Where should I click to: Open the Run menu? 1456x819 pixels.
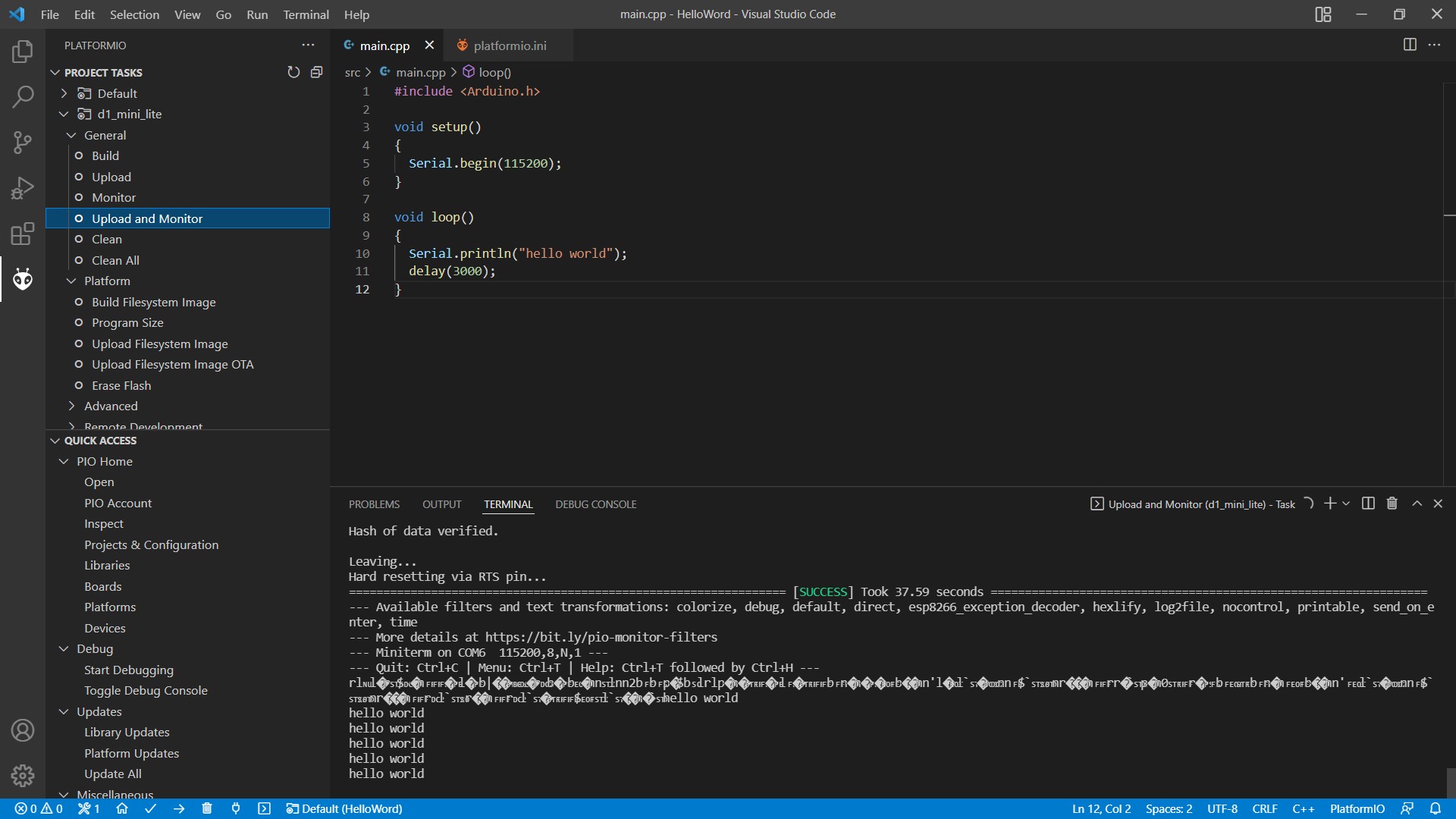pyautogui.click(x=257, y=14)
